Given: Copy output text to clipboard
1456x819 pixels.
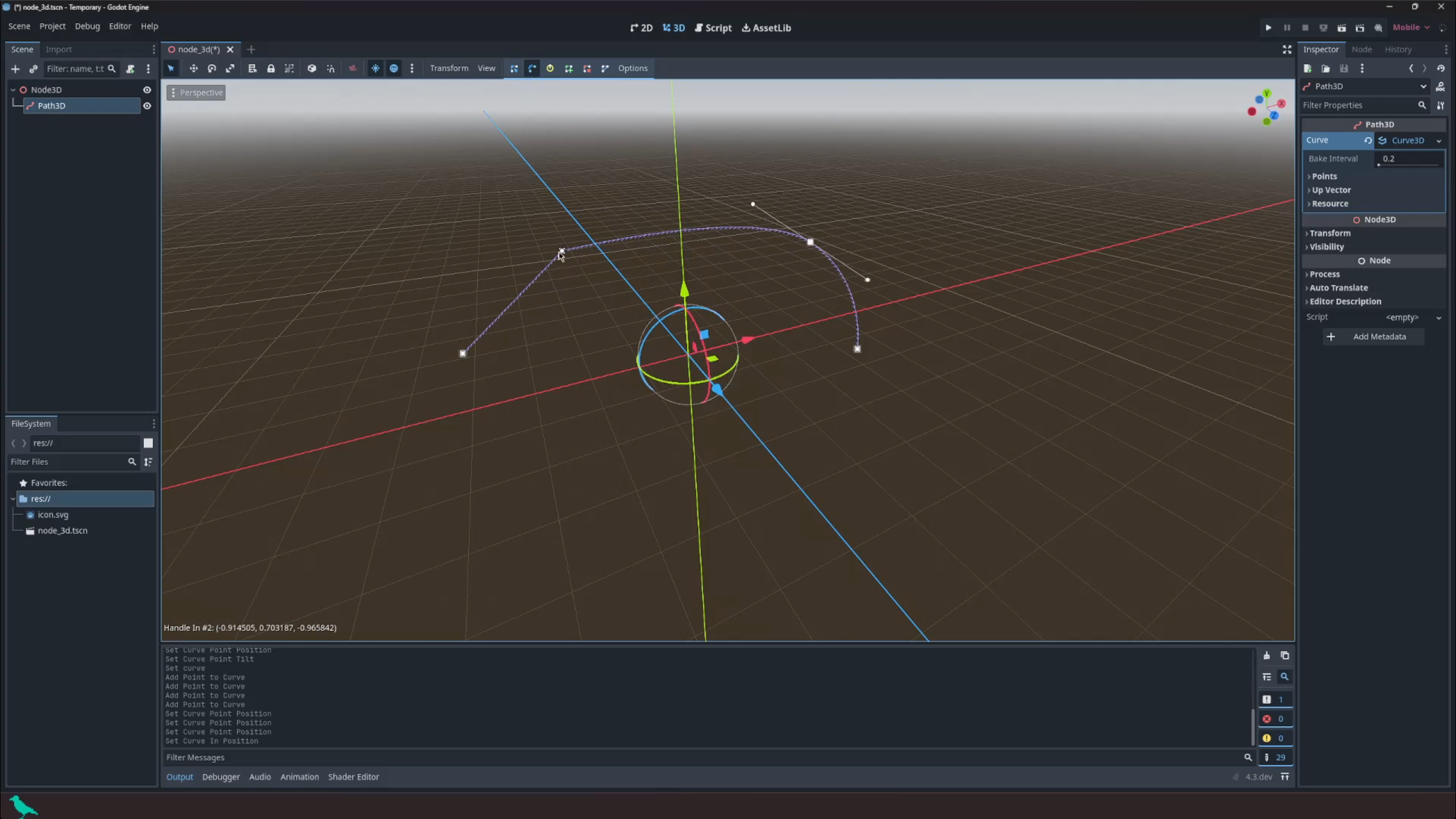Looking at the screenshot, I should (1285, 655).
